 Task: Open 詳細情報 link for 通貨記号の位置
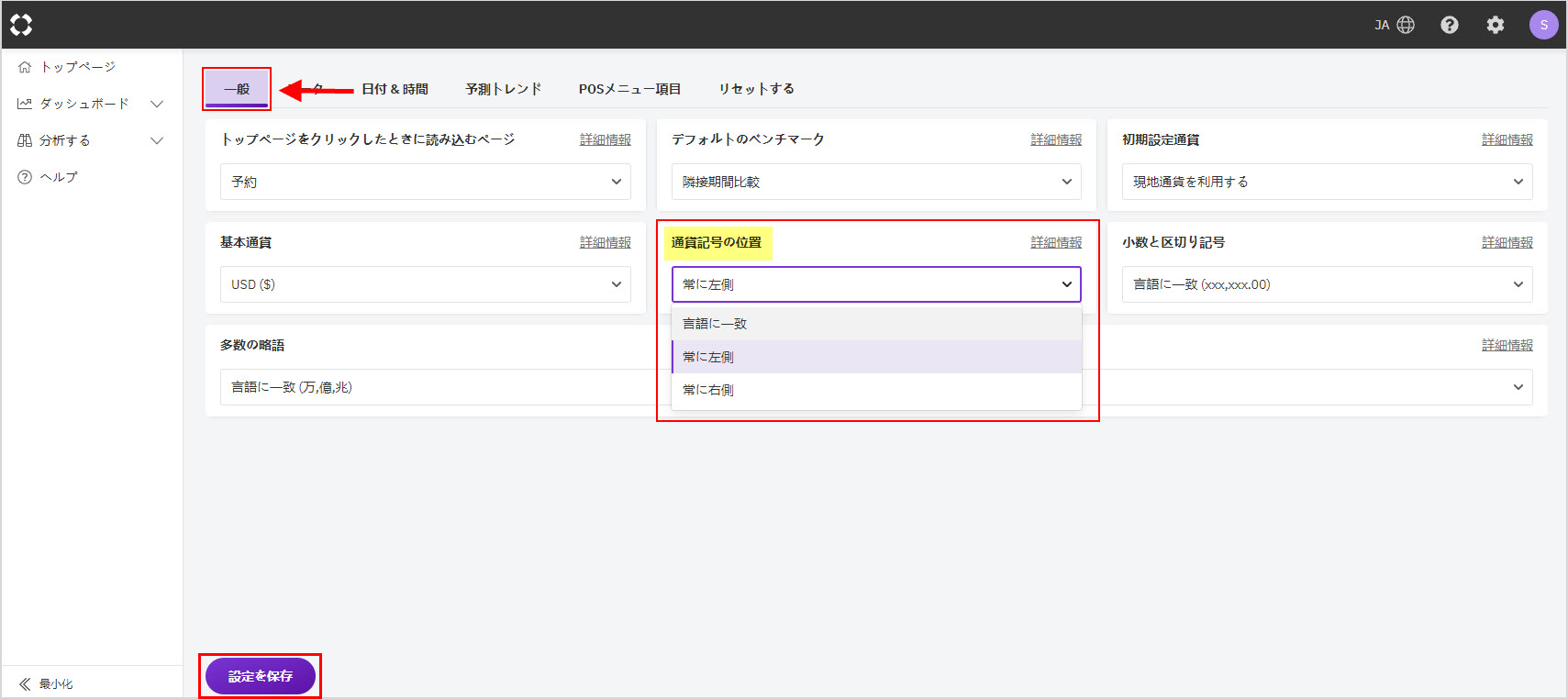click(1056, 242)
